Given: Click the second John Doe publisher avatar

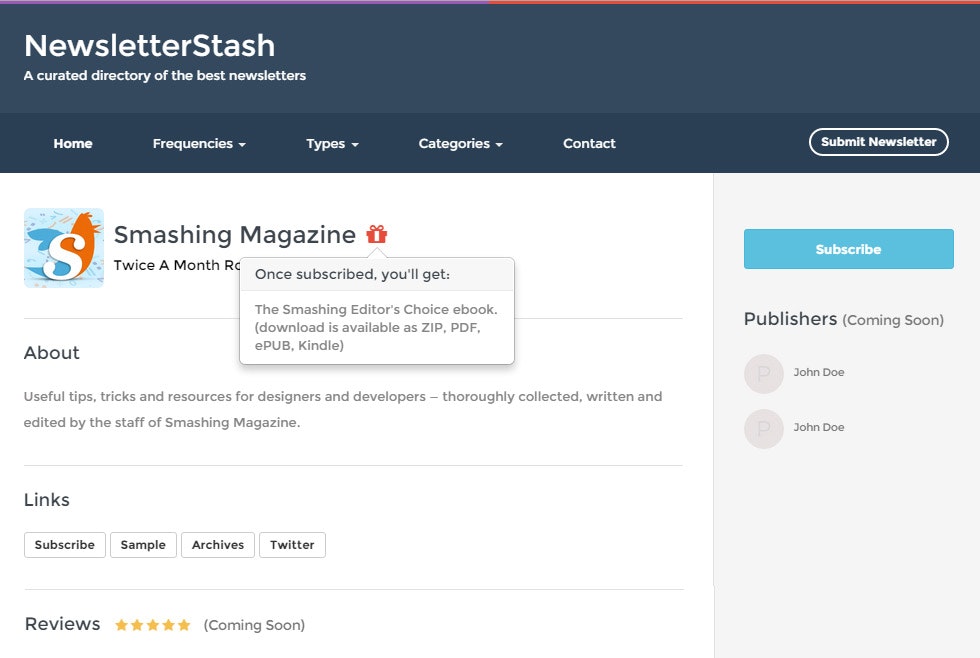Looking at the screenshot, I should click(x=763, y=428).
